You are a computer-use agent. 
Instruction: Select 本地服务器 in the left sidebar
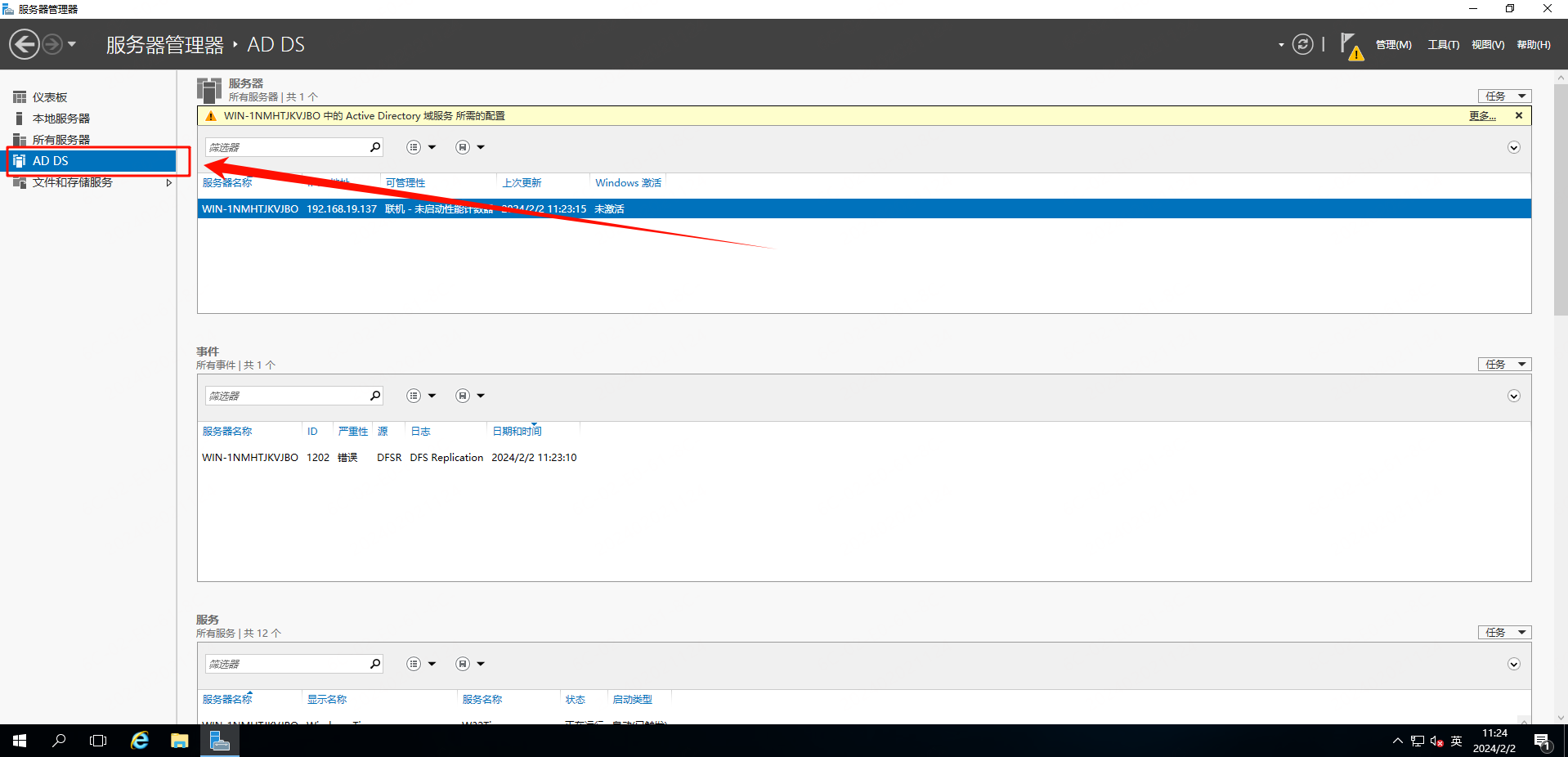61,119
